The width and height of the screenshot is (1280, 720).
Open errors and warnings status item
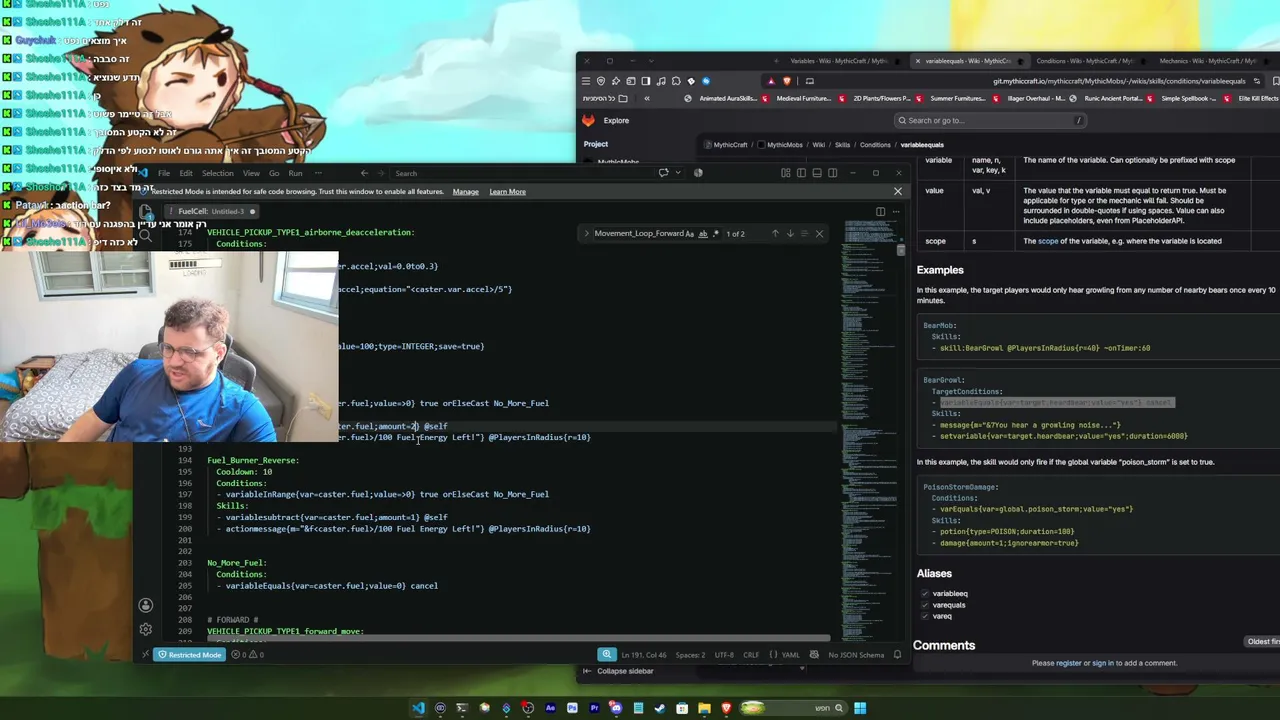click(247, 655)
